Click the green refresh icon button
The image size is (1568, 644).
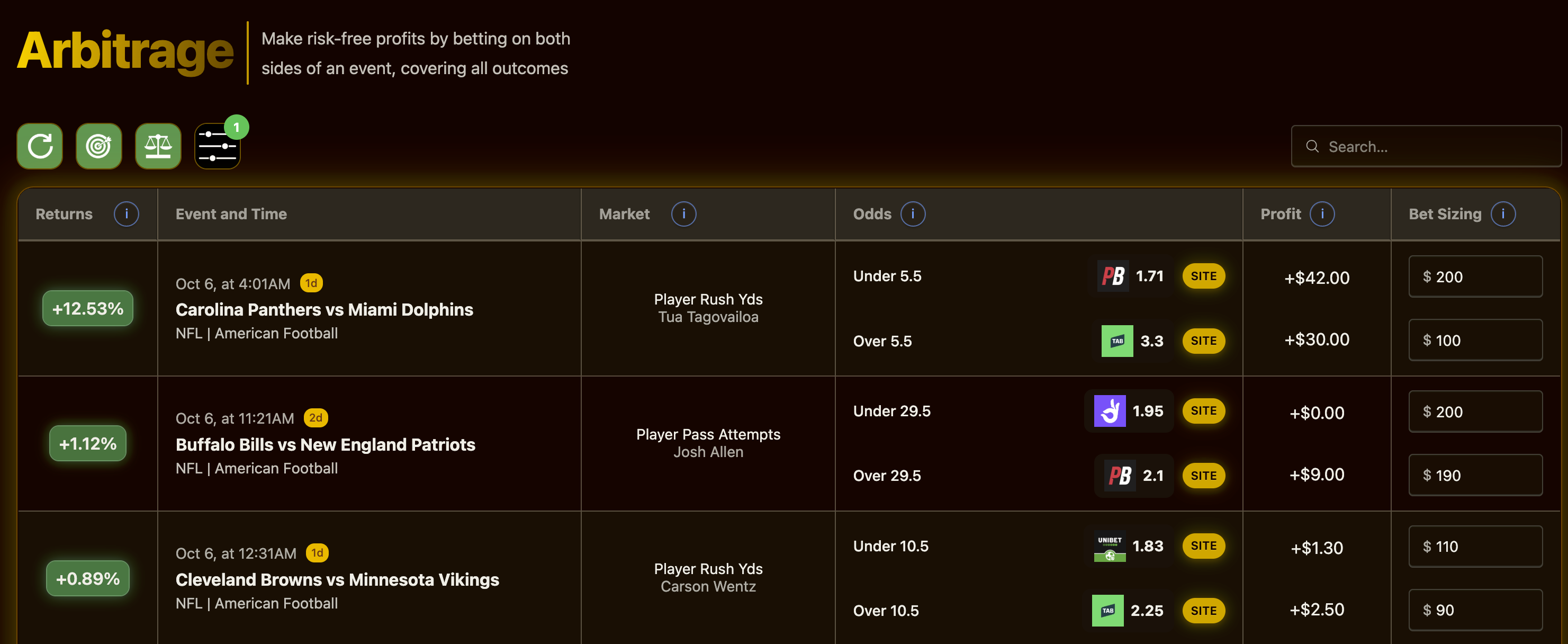coord(40,146)
